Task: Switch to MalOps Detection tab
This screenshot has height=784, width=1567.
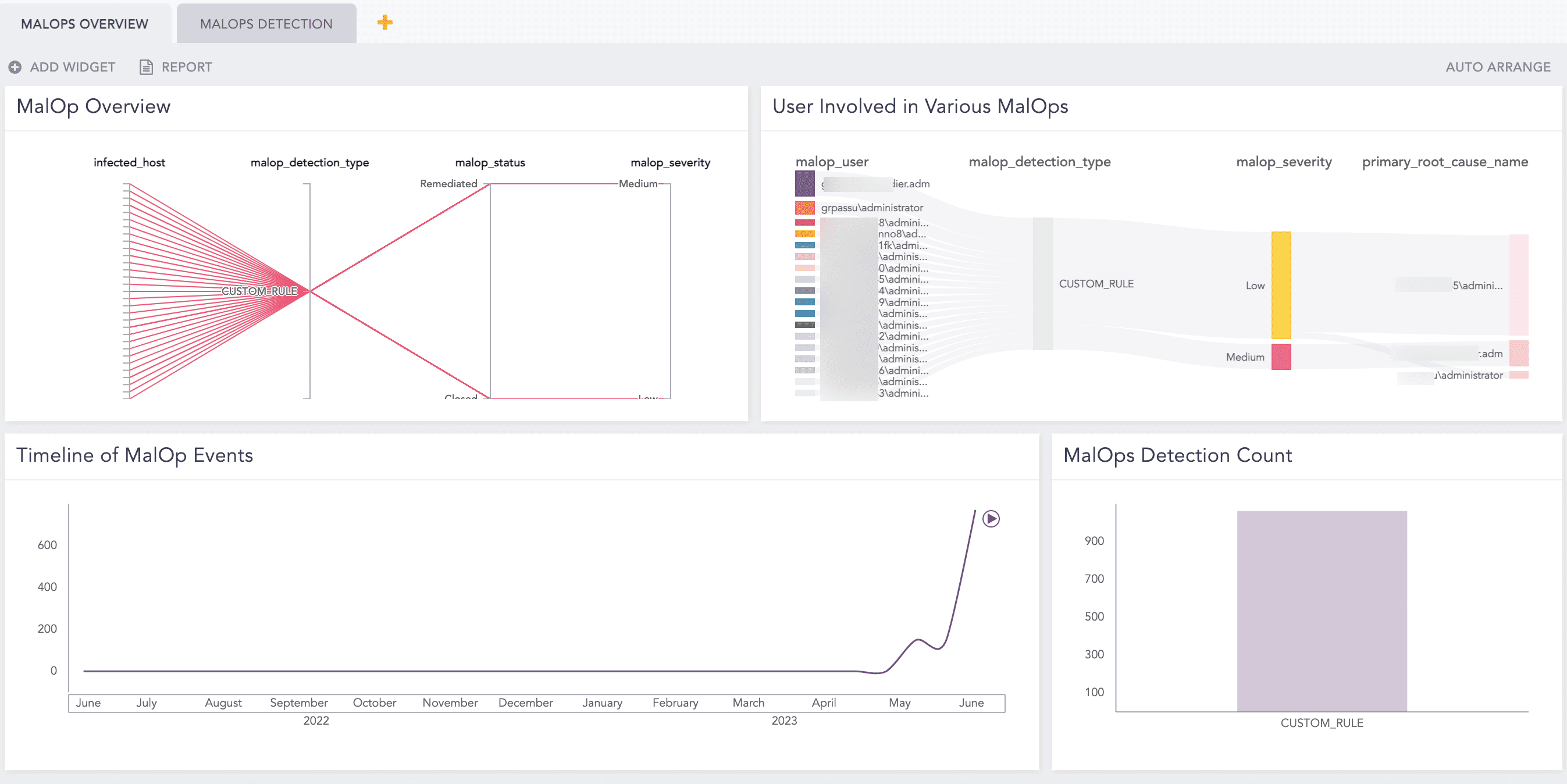Action: (x=266, y=24)
